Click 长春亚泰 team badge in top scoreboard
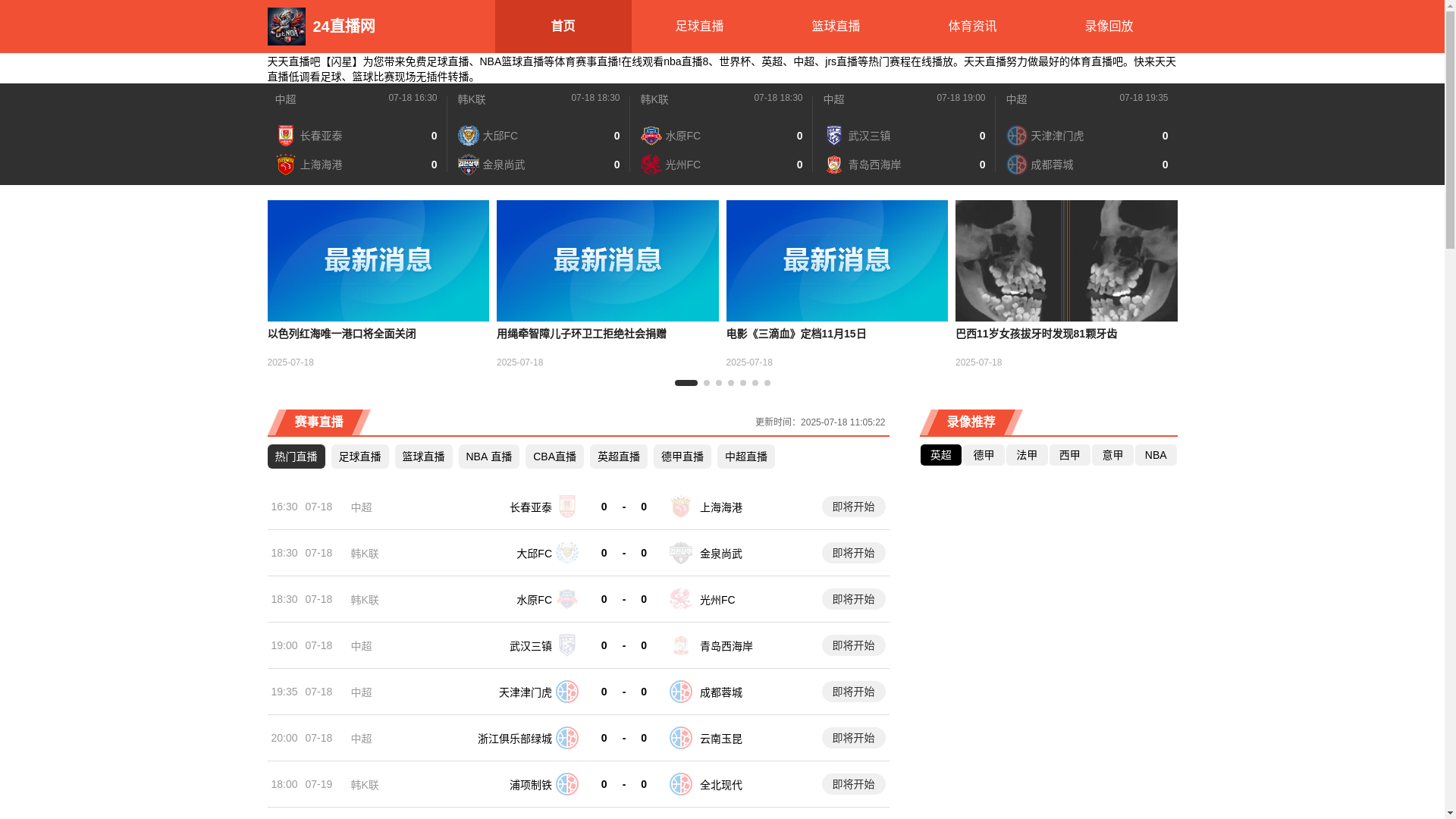 click(x=286, y=136)
